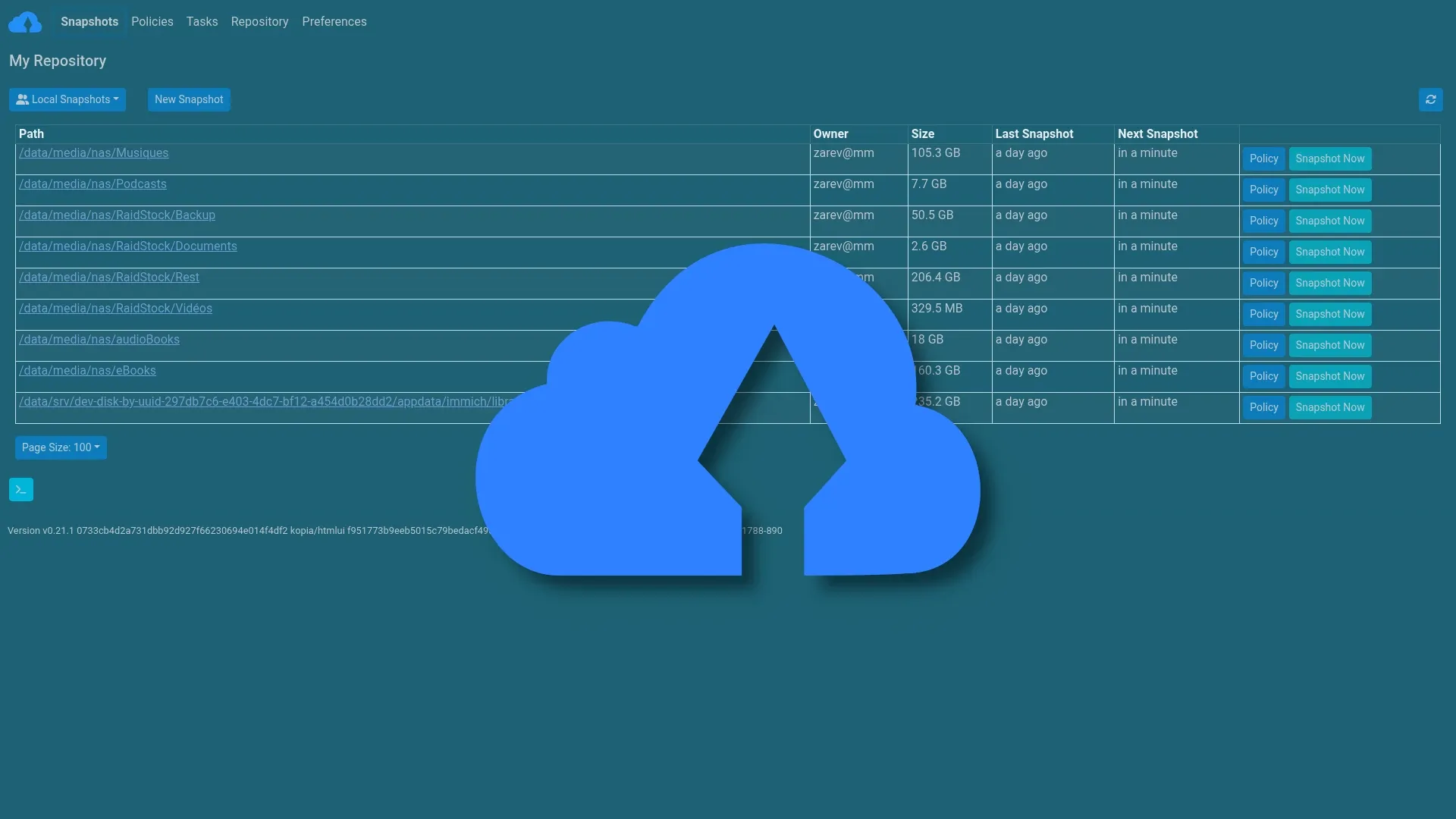Viewport: 1456px width, 819px height.
Task: Click Policy button for RaidStock/Documents row
Action: 1263,252
